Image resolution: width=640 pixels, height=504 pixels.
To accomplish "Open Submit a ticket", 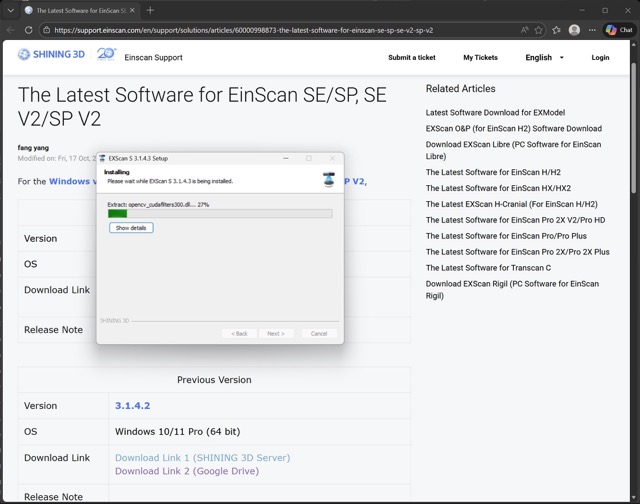I will click(x=412, y=58).
